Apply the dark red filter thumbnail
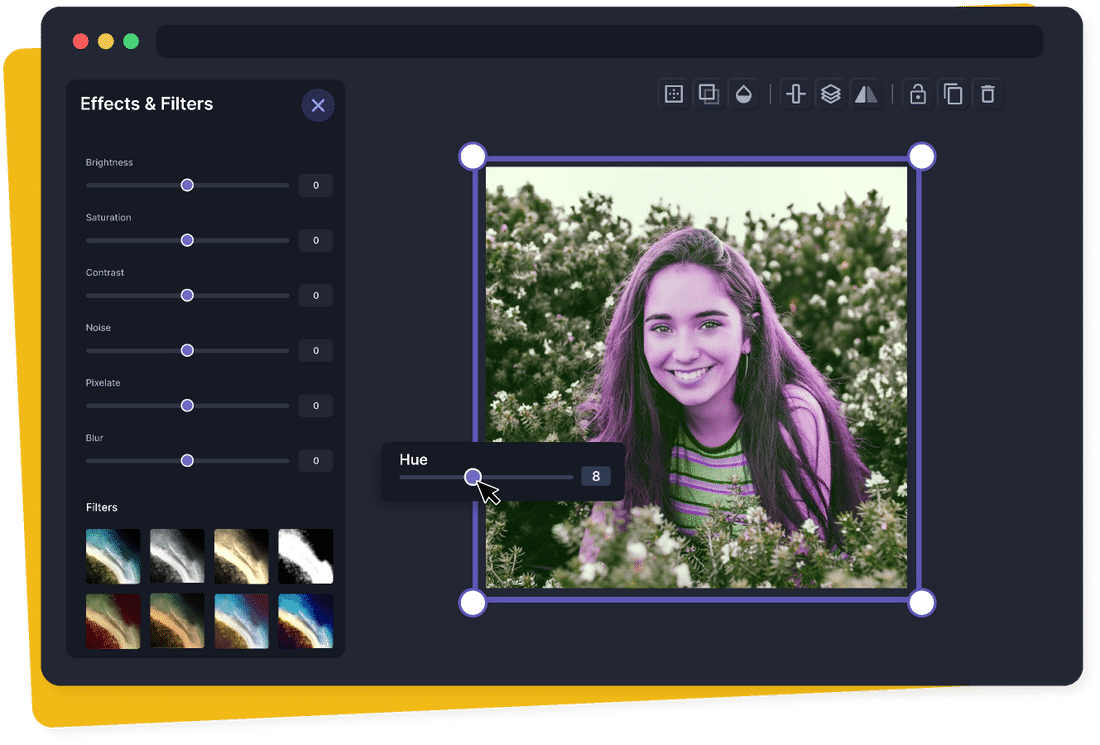The image size is (1100, 745). (x=113, y=621)
